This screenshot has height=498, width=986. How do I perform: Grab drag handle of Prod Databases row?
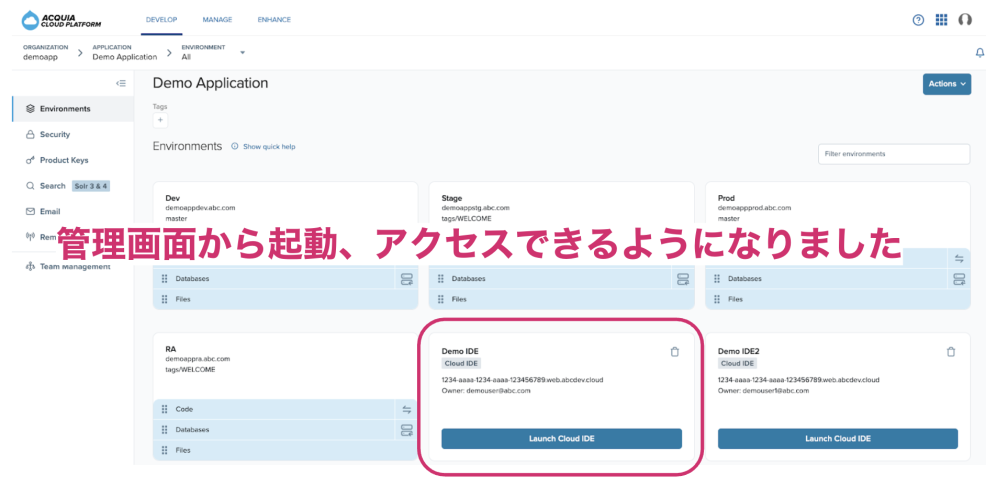point(717,279)
